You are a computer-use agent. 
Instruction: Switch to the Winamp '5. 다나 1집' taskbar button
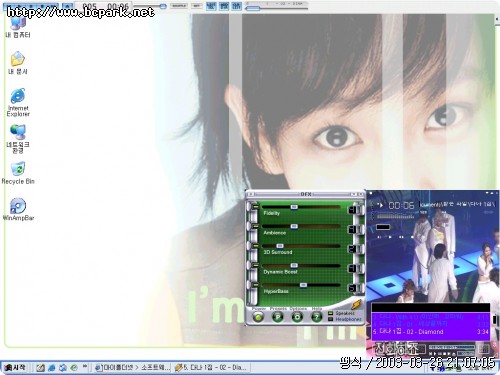pos(211,368)
